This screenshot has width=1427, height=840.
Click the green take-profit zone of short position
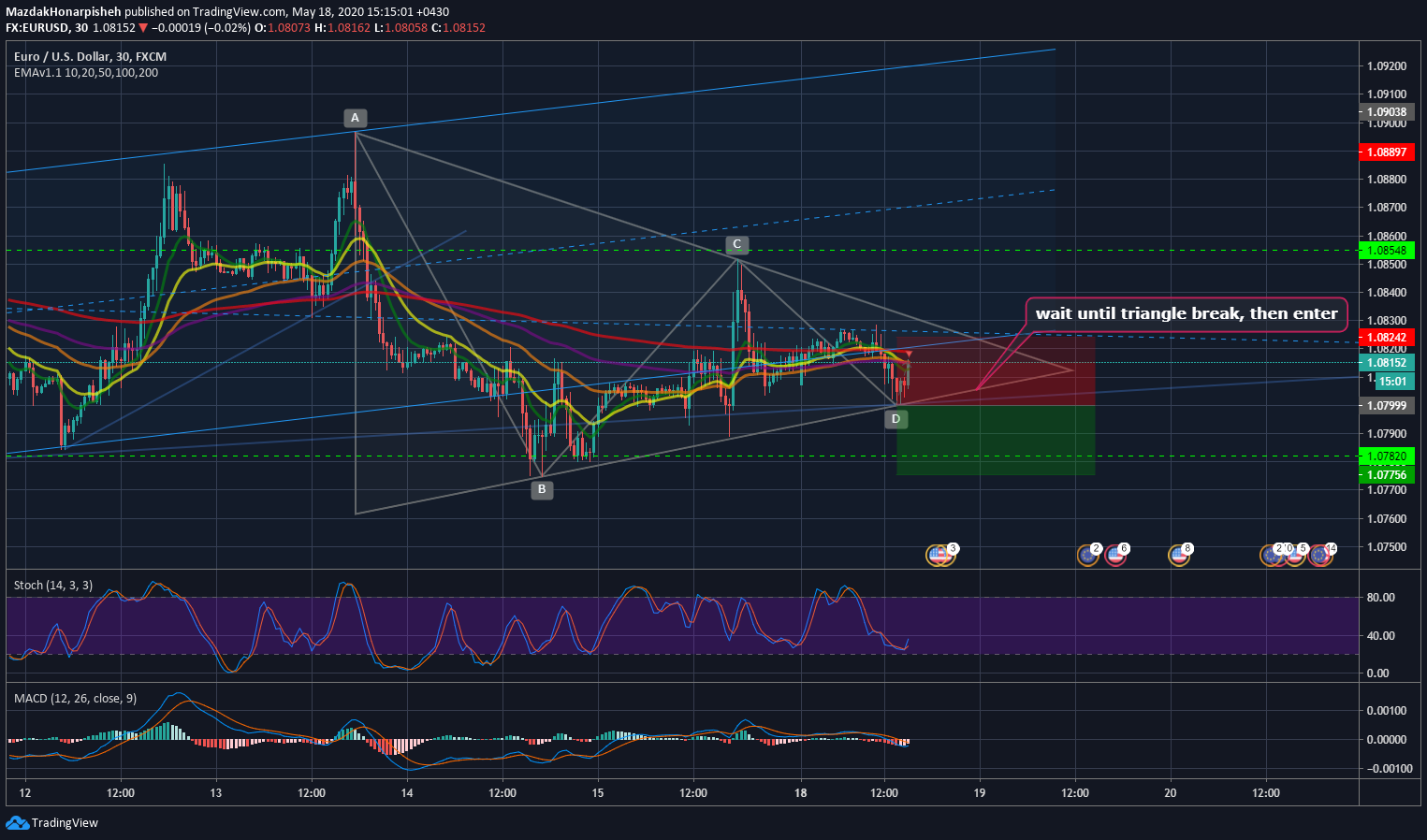tap(996, 440)
